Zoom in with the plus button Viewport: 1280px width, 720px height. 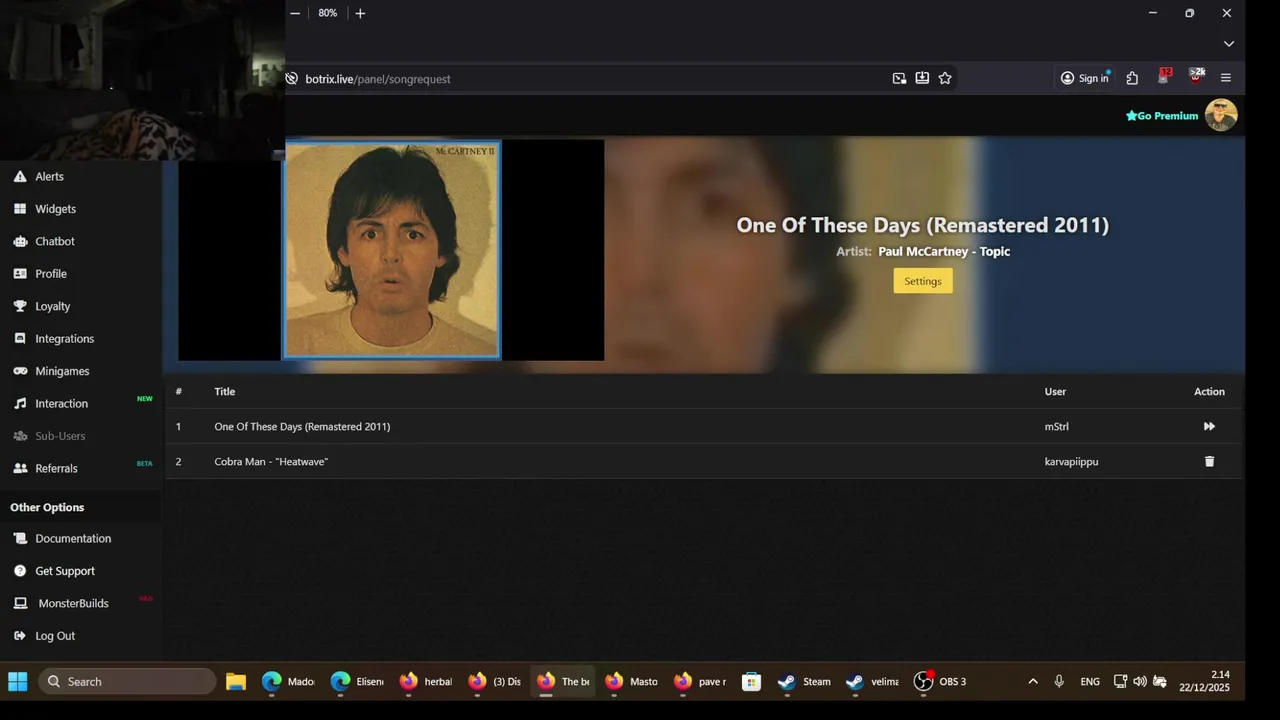tap(360, 13)
